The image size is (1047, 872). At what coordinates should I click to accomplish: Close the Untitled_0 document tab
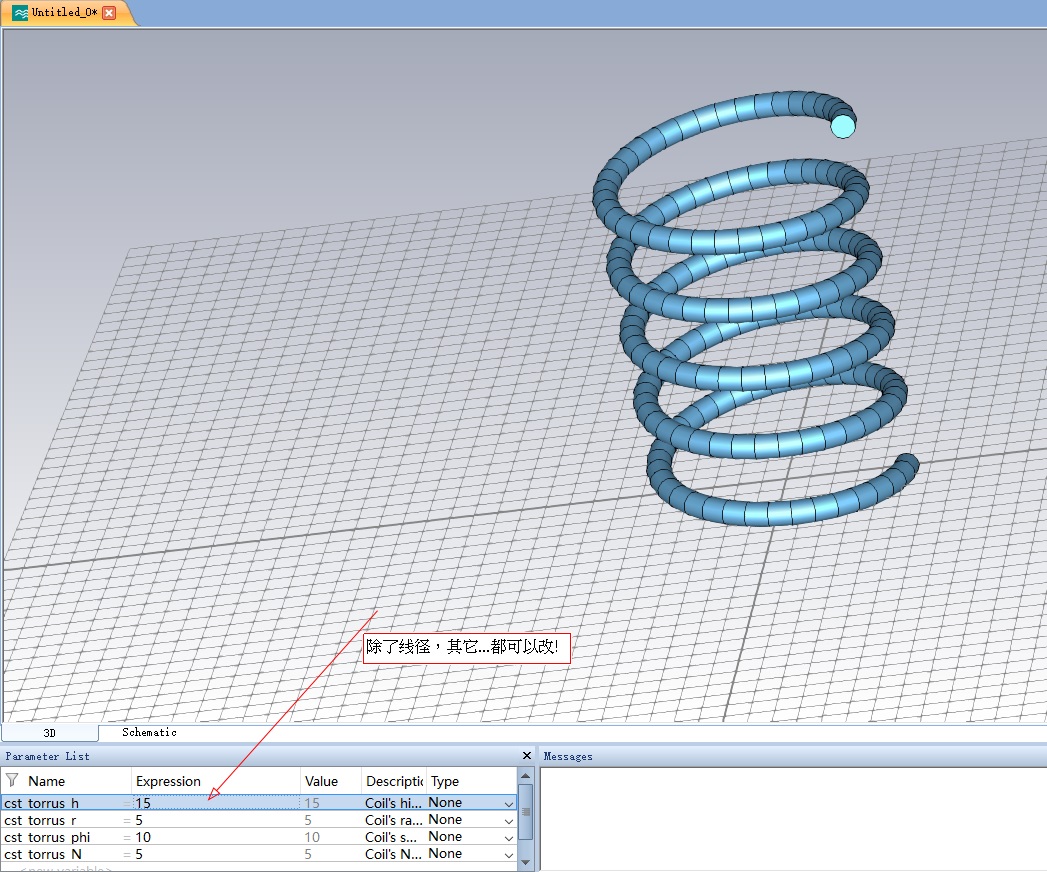[x=109, y=12]
